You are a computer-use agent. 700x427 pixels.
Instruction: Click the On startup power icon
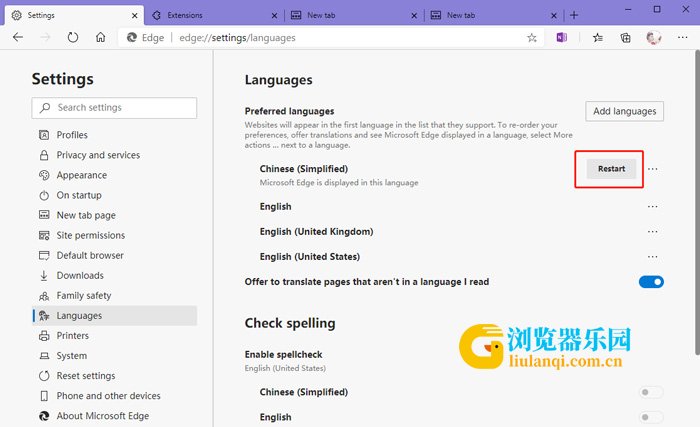click(44, 195)
